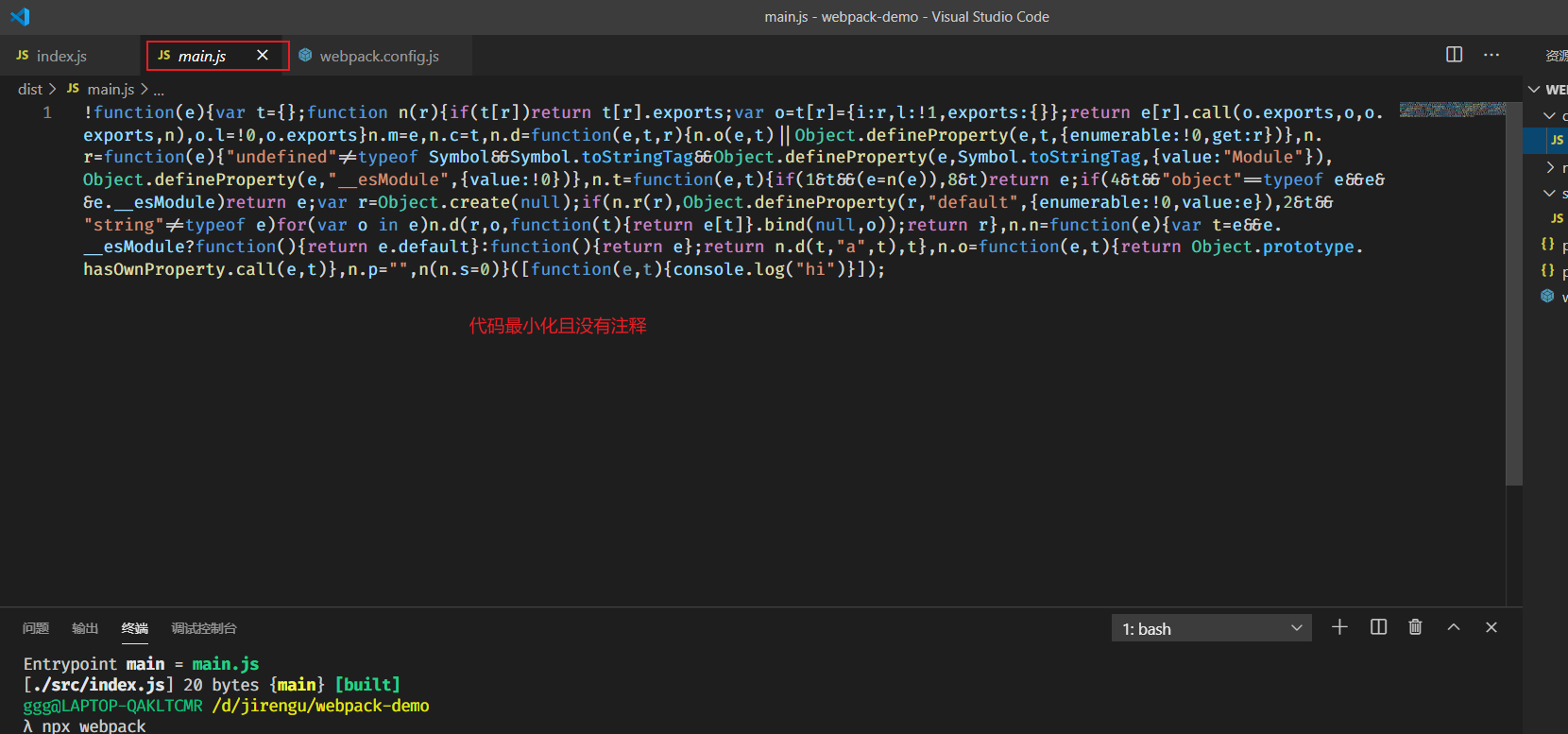
Task: Select the 终端 (Terminal) panel tab
Action: tap(135, 628)
